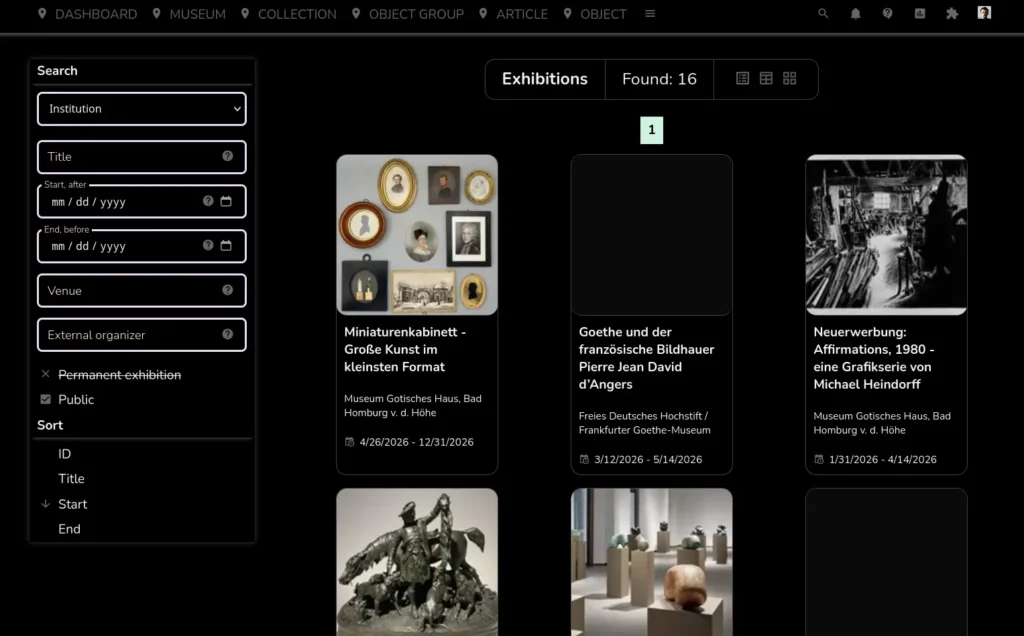The width and height of the screenshot is (1024, 636).
Task: Open Miniaturenkabinett exhibition title
Action: coord(405,349)
